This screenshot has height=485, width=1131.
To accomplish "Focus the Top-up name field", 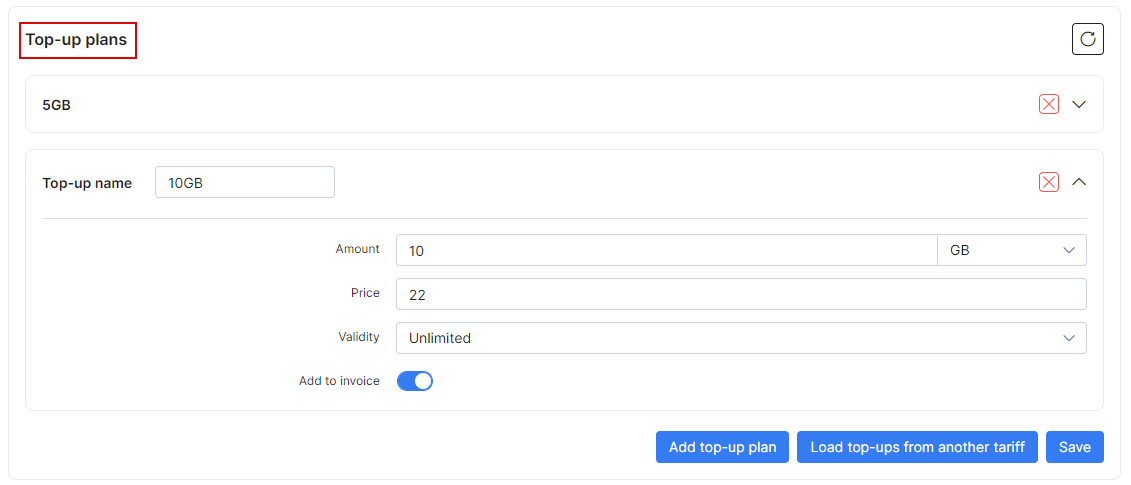I will pyautogui.click(x=245, y=182).
